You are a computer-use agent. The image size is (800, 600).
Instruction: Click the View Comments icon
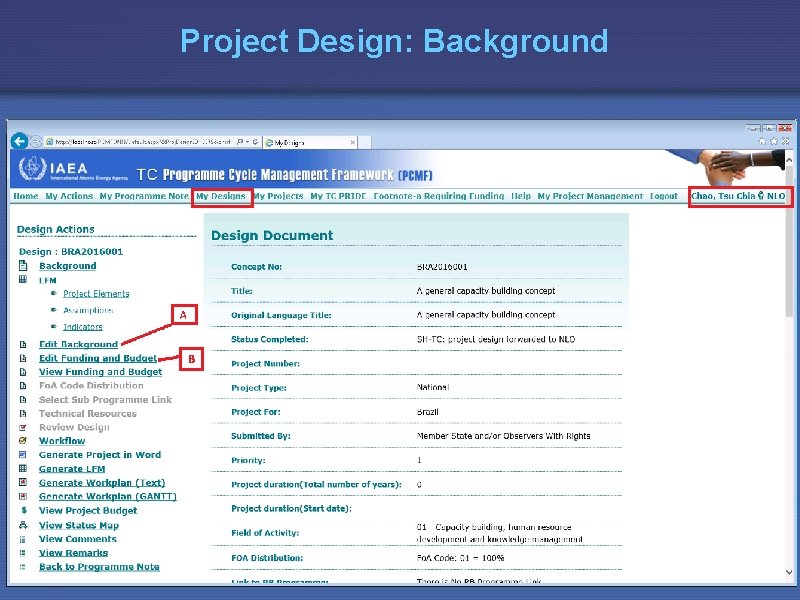coord(21,539)
